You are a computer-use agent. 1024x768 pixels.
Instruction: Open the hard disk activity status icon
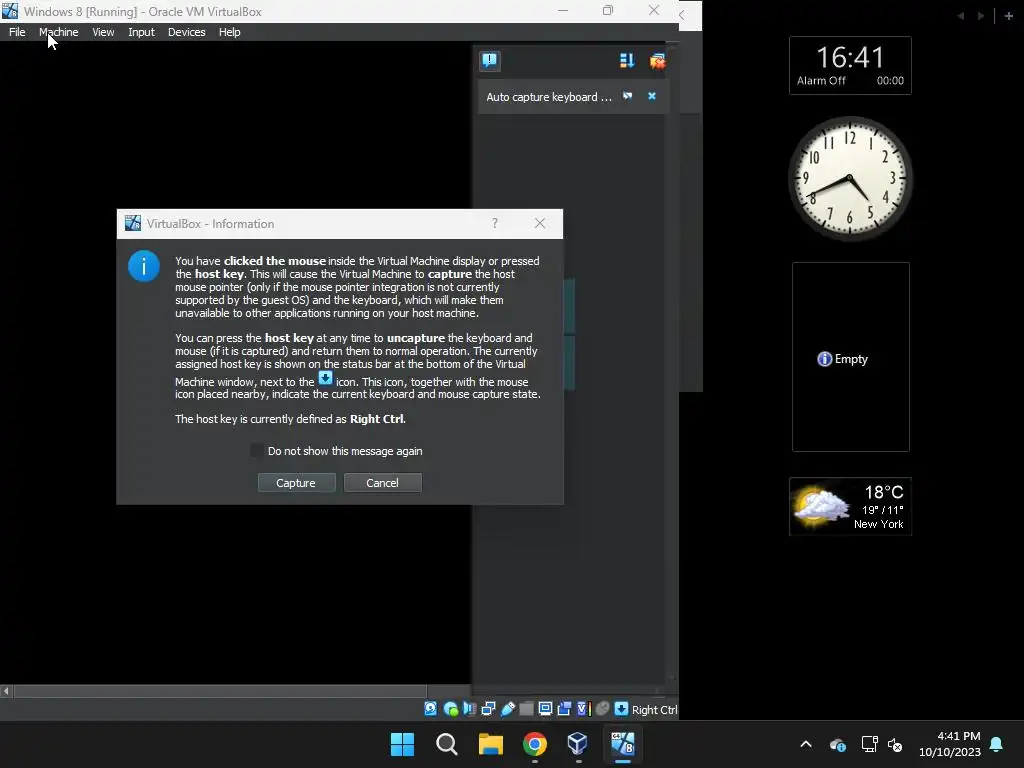[x=430, y=709]
